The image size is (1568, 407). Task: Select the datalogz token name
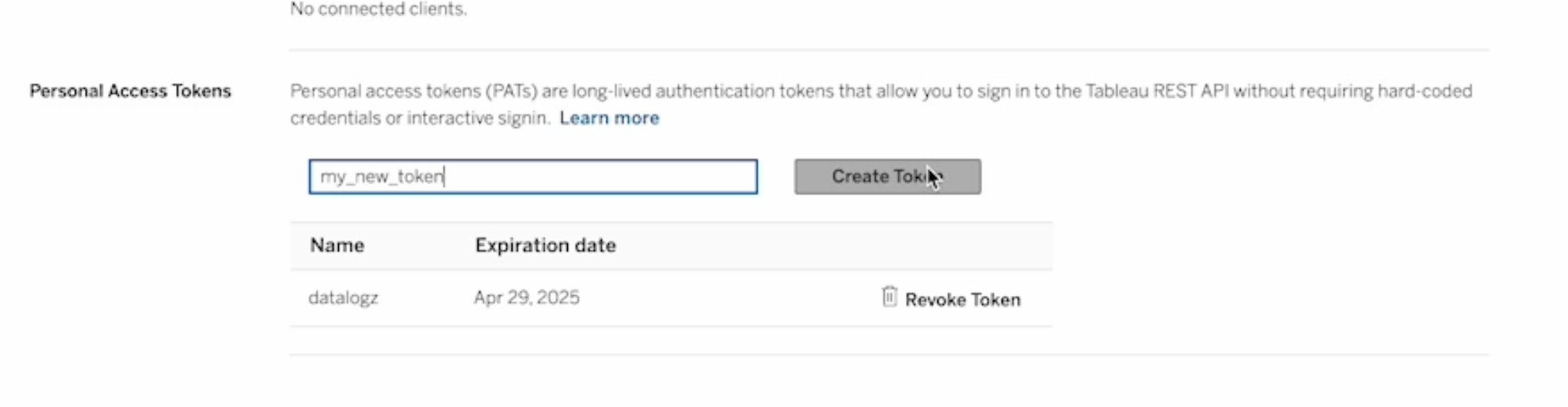click(x=343, y=298)
